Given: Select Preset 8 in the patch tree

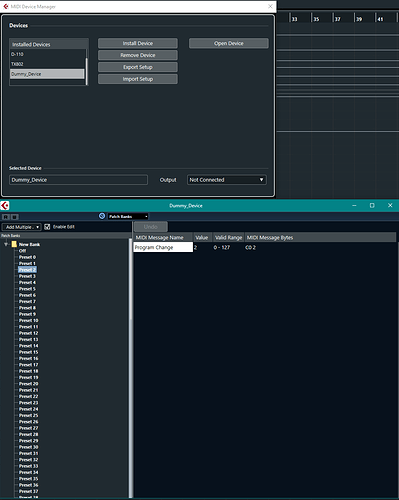Looking at the screenshot, I should (x=27, y=308).
